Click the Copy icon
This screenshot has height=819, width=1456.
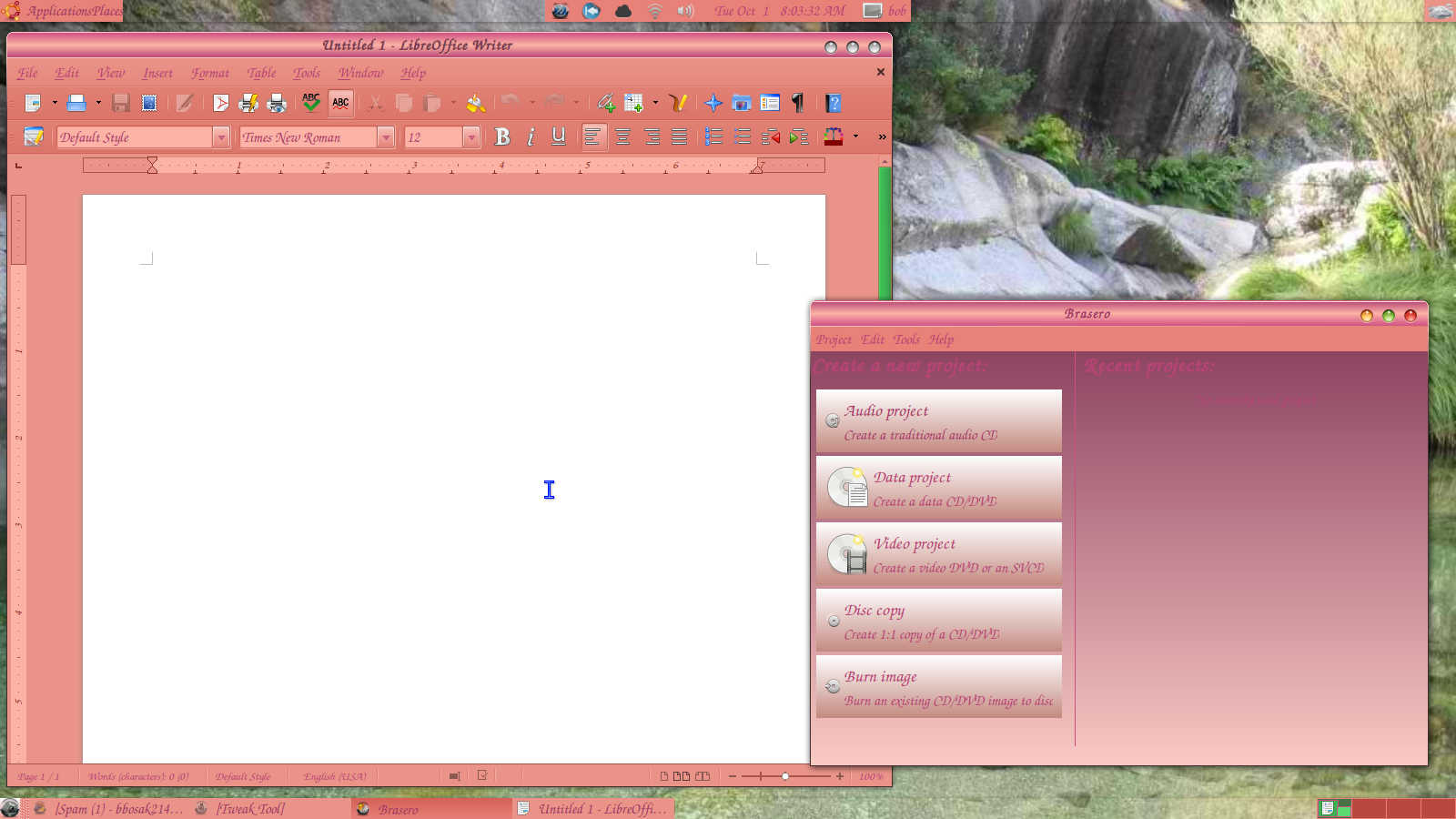coord(403,103)
